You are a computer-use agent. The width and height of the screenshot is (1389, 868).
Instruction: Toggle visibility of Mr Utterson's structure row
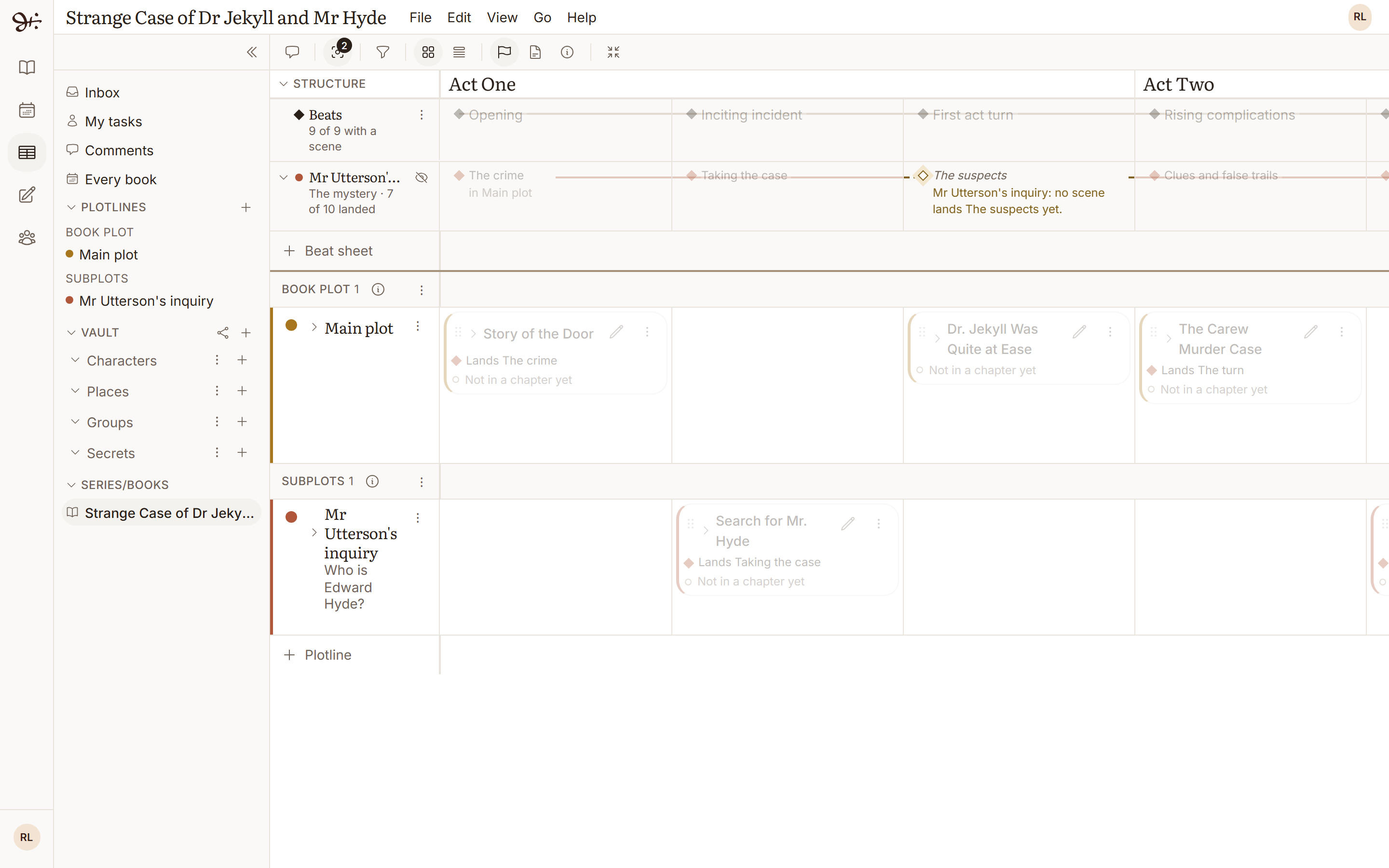[x=422, y=177]
